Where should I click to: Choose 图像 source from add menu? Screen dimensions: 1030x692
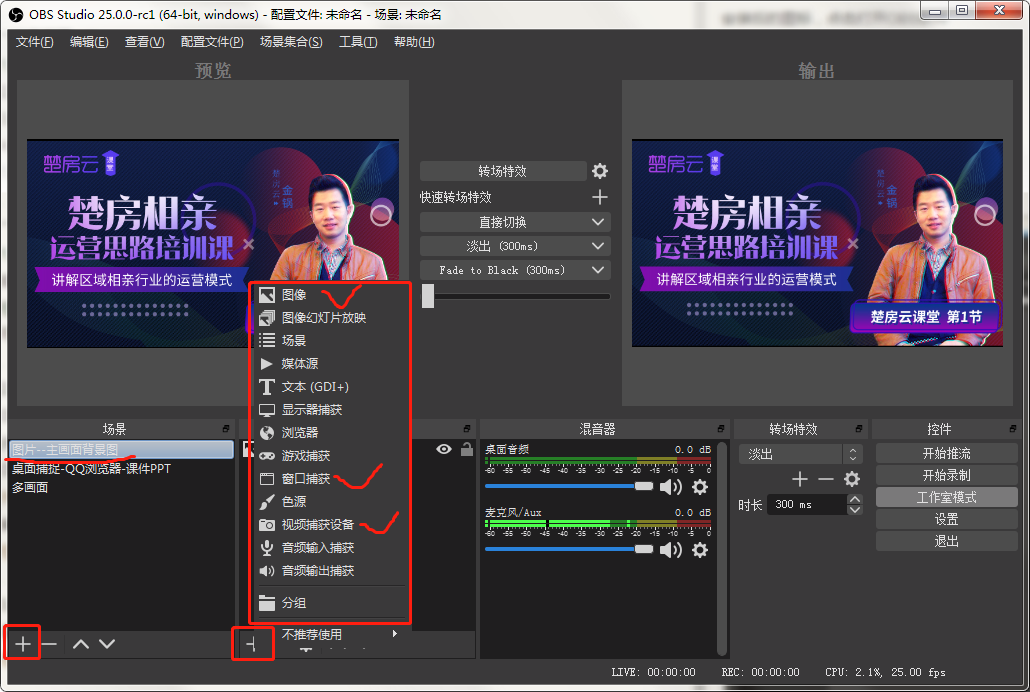click(x=331, y=294)
